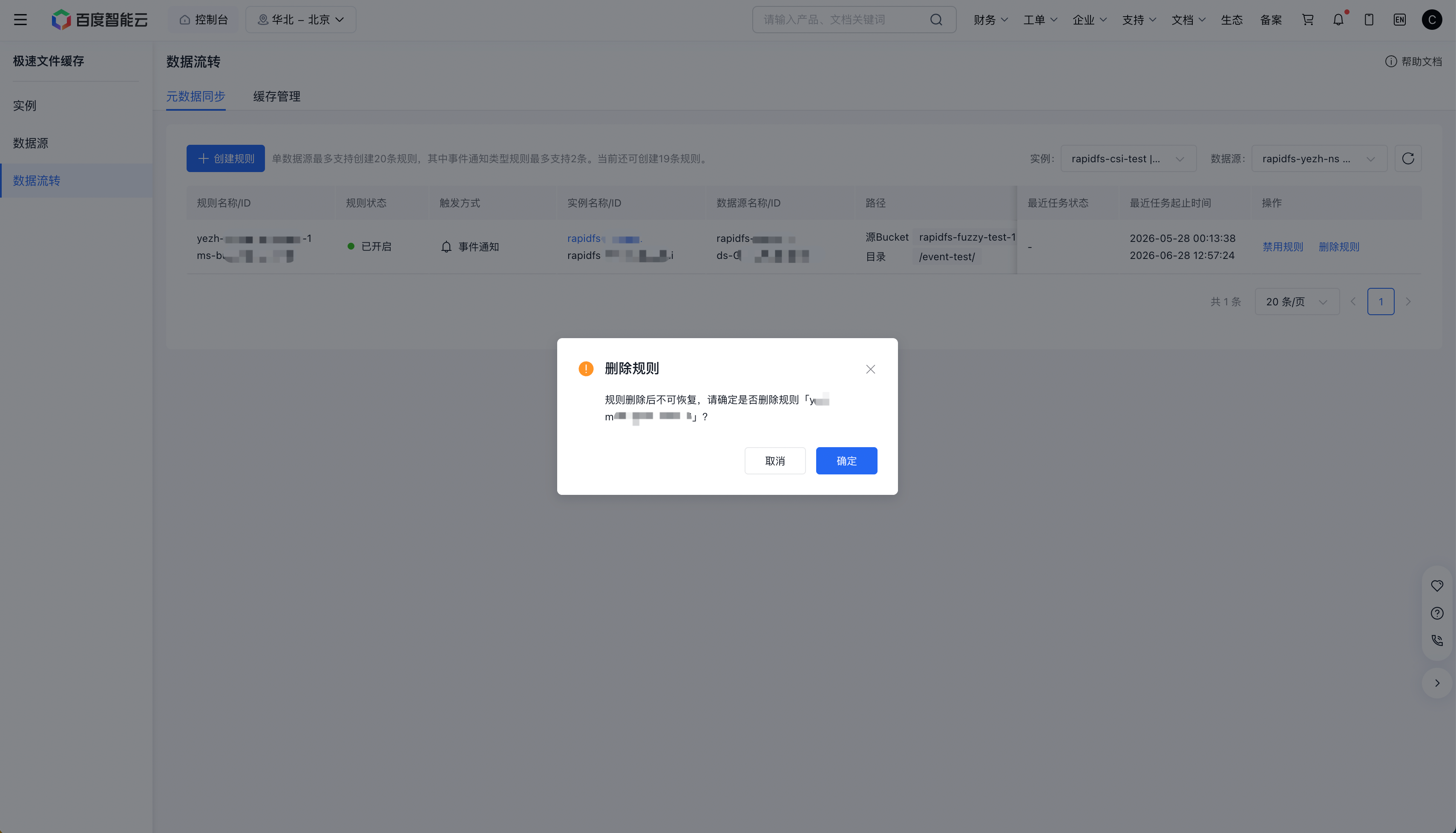Viewport: 1456px width, 833px height.
Task: Open the shopping cart icon
Action: coord(1308,20)
